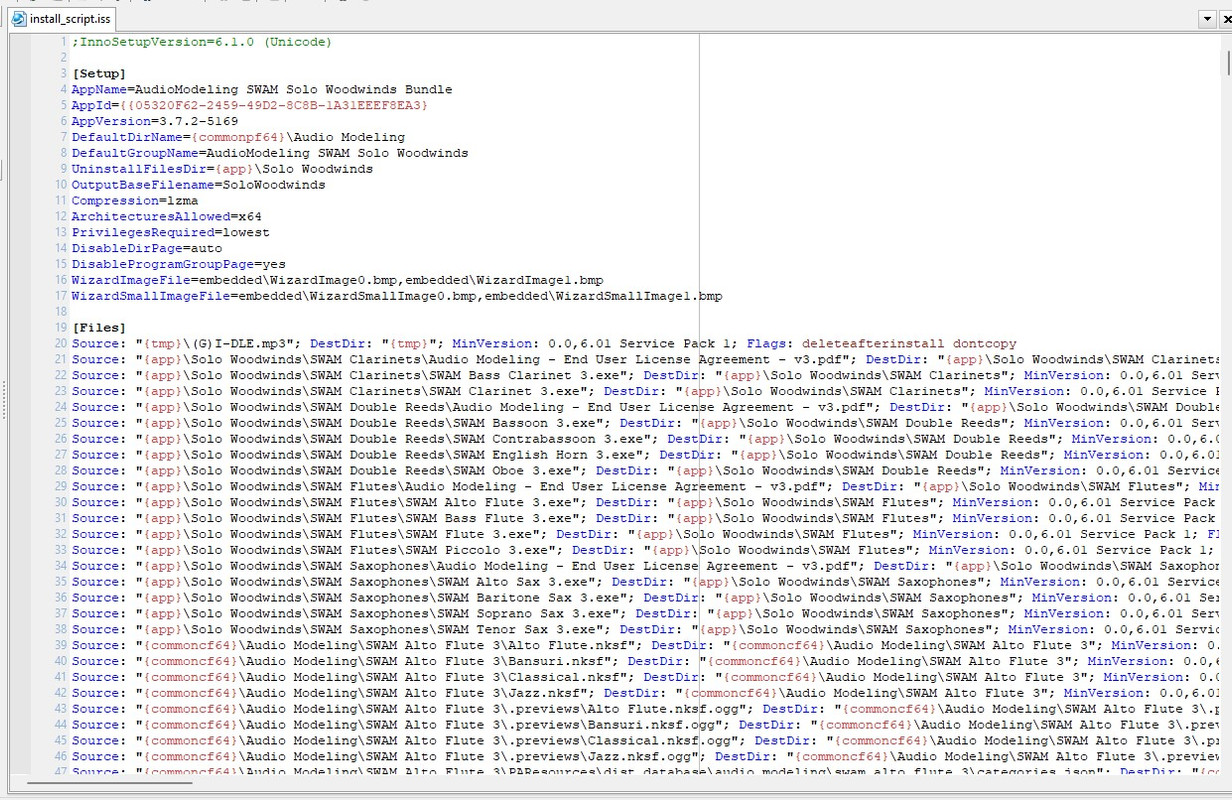Open the document tab list dropdown arrow
This screenshot has width=1232, height=800.
pos(1207,19)
